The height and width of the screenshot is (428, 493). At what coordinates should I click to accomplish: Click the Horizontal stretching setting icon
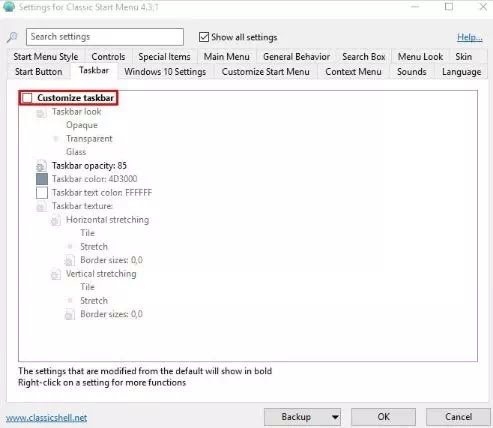tap(55, 220)
